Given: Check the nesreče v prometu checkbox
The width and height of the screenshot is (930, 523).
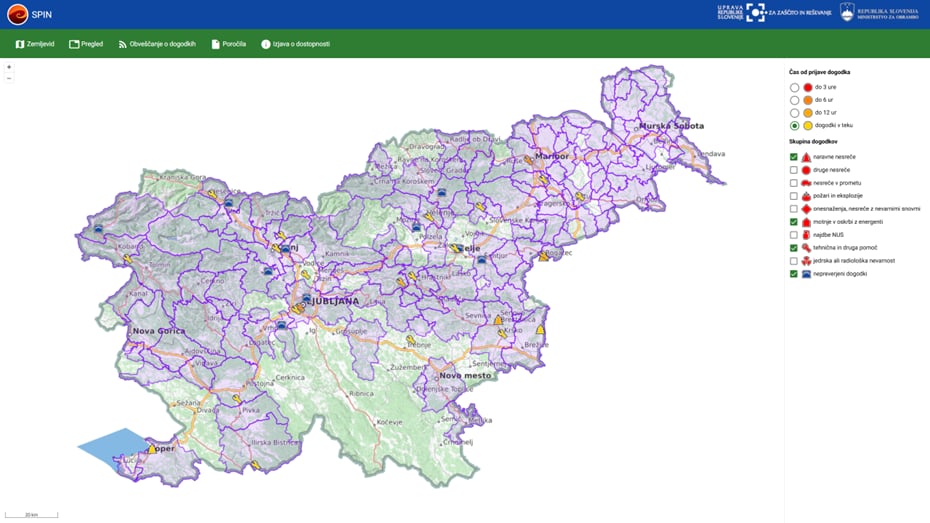Looking at the screenshot, I should tap(794, 183).
